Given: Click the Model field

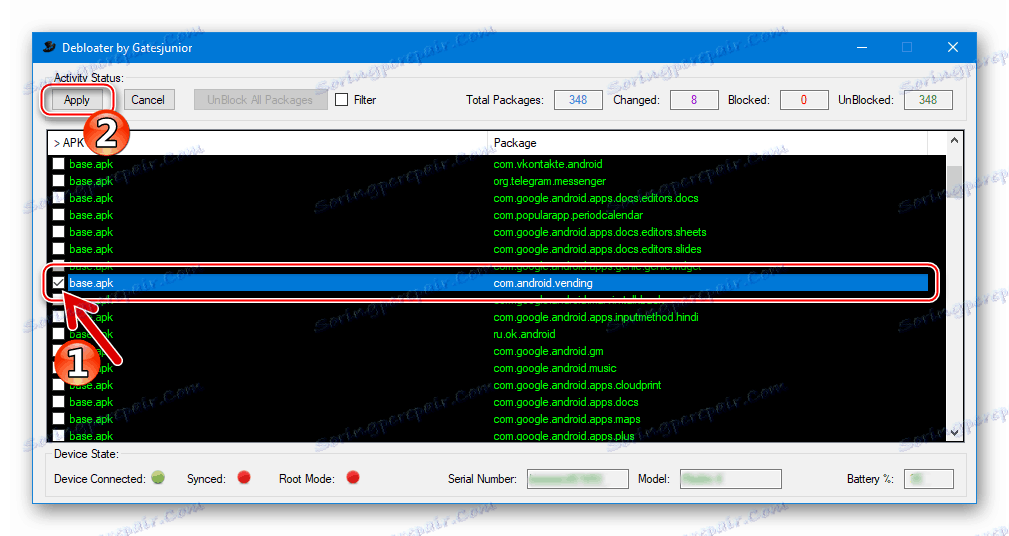Looking at the screenshot, I should (730, 479).
